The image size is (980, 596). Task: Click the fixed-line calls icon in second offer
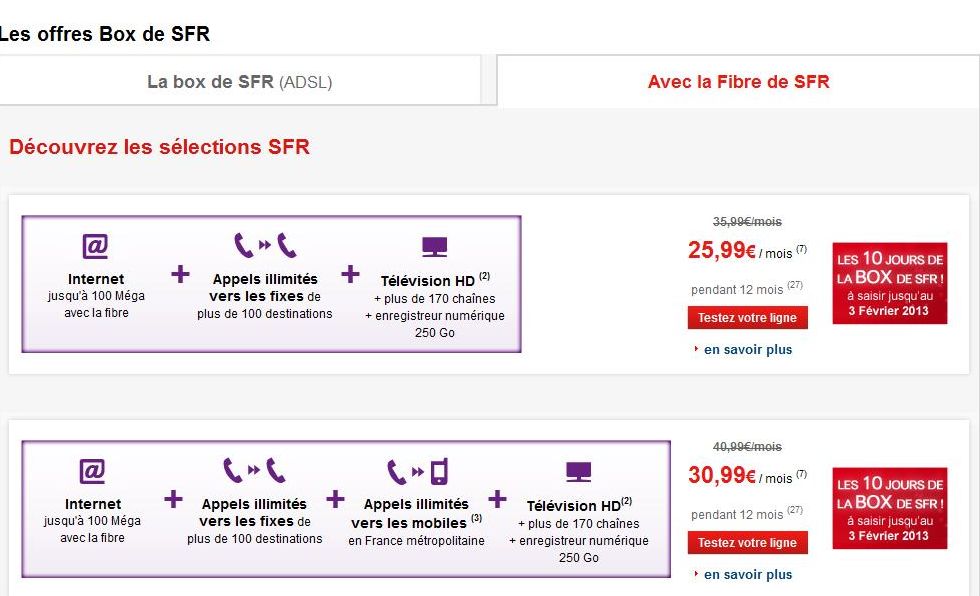click(x=254, y=470)
